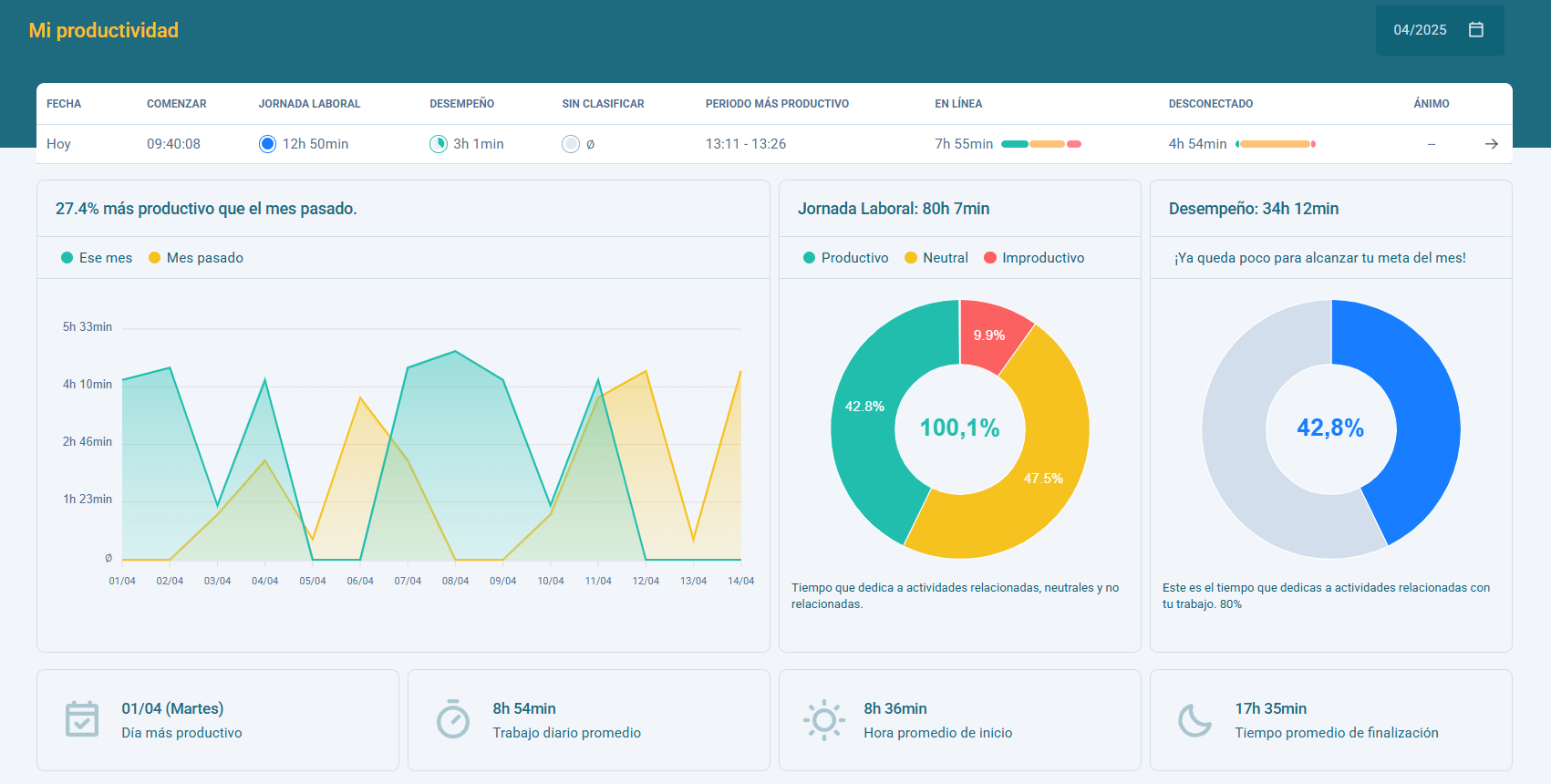Click the arrow at end of Hoy row

1491,144
